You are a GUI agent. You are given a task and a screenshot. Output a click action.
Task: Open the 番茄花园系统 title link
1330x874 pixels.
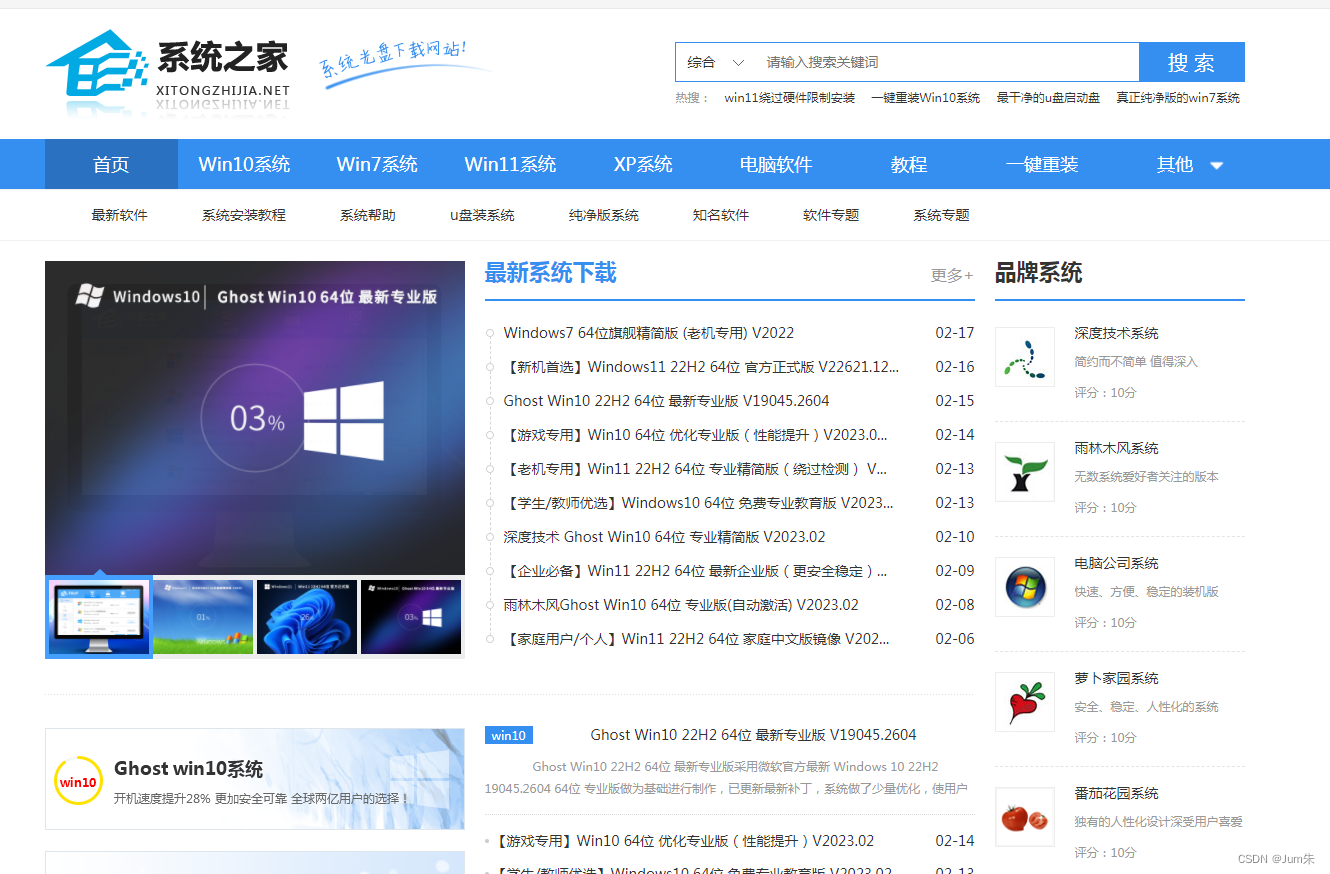coord(1116,793)
